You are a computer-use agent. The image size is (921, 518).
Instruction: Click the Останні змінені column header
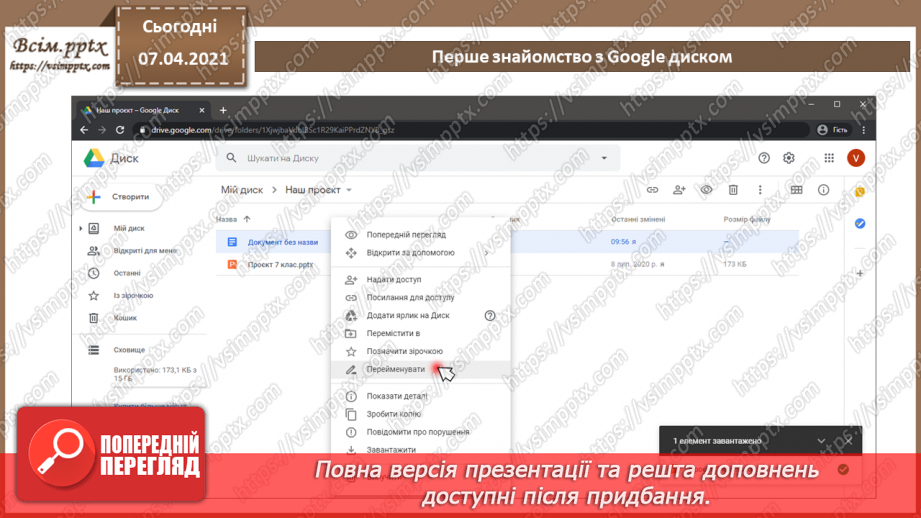tap(638, 219)
